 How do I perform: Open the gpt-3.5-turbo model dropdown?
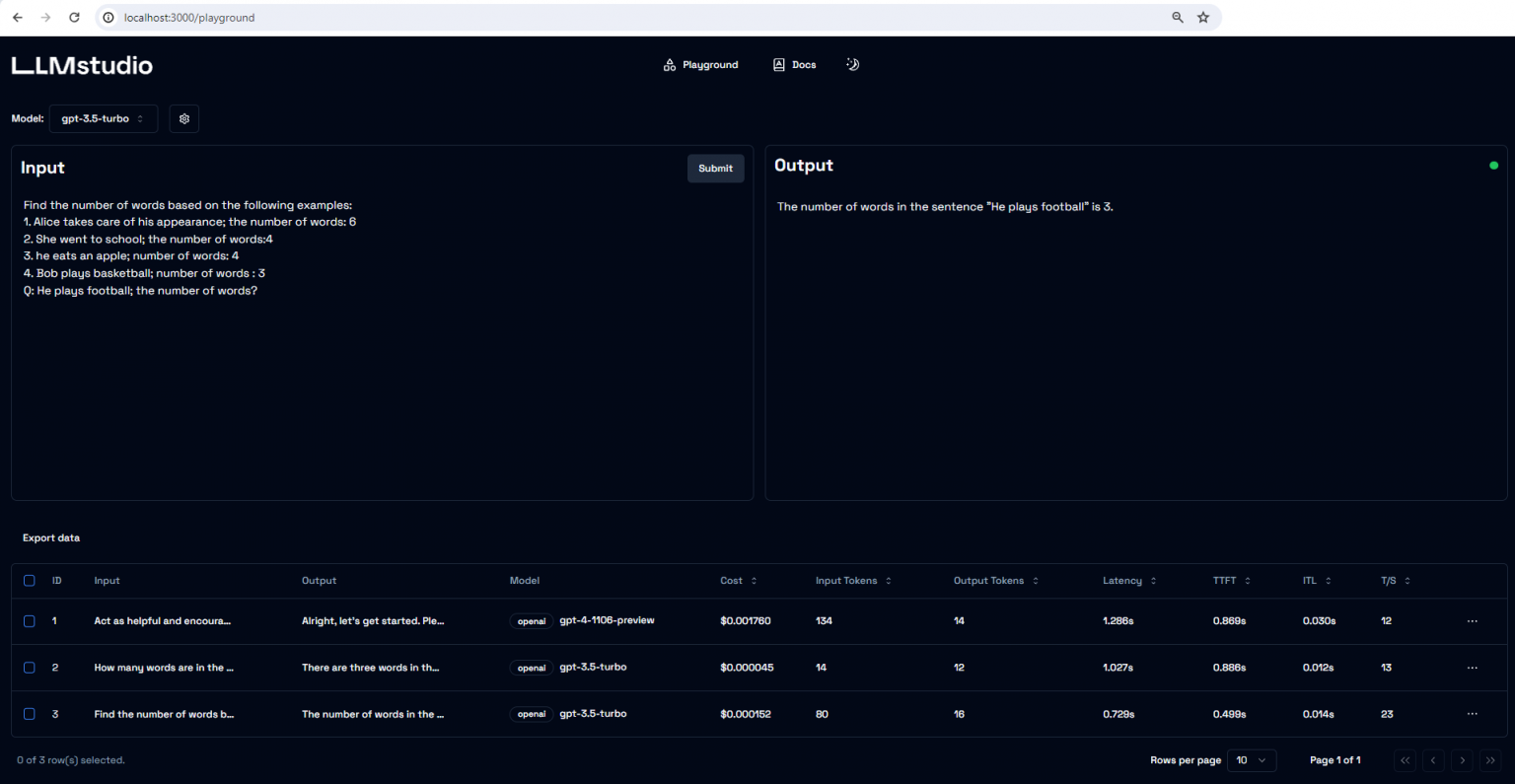(x=103, y=118)
